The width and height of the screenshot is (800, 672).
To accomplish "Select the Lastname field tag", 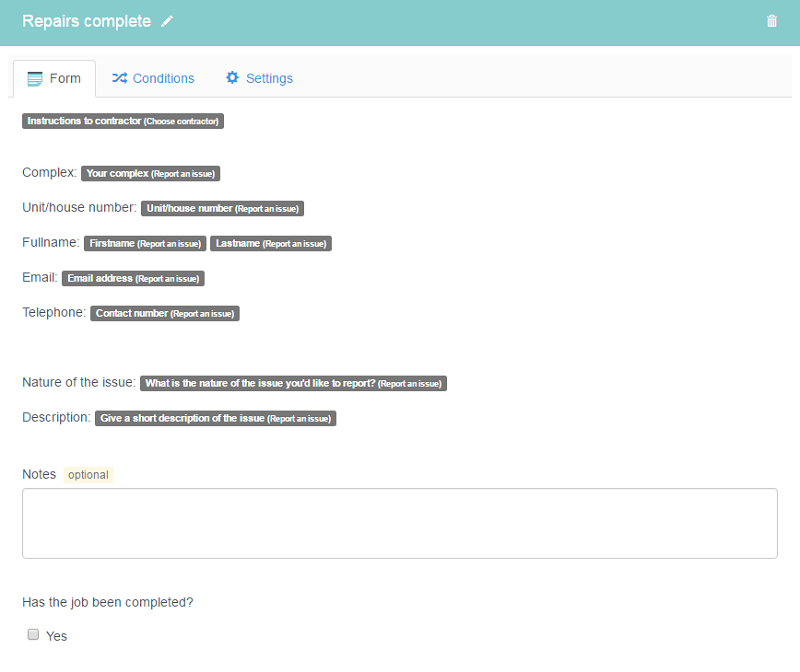I will [x=270, y=243].
